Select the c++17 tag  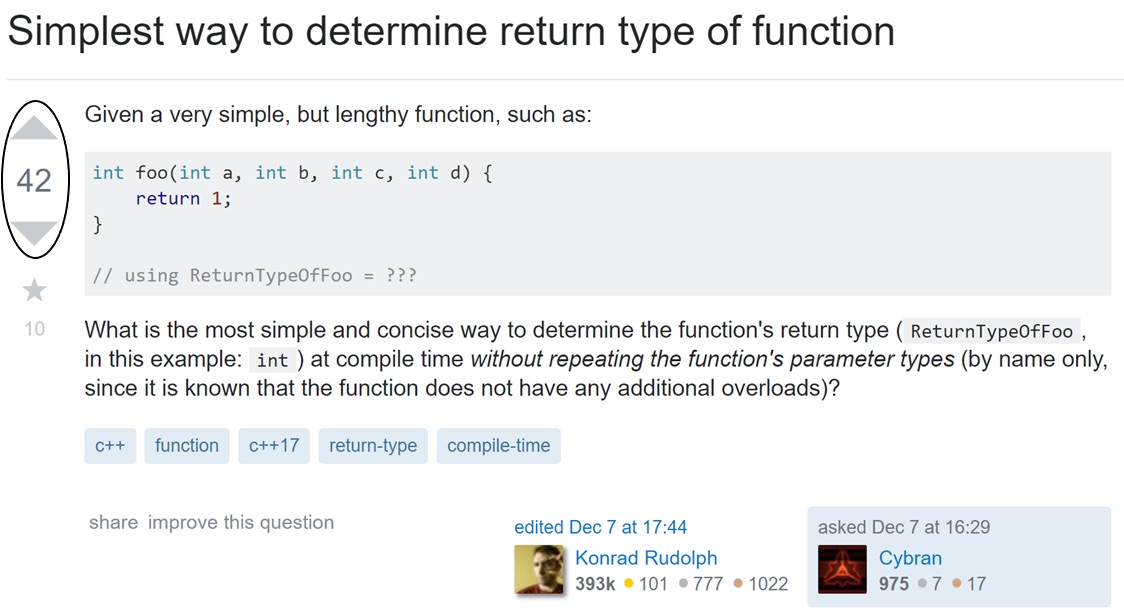[x=274, y=446]
